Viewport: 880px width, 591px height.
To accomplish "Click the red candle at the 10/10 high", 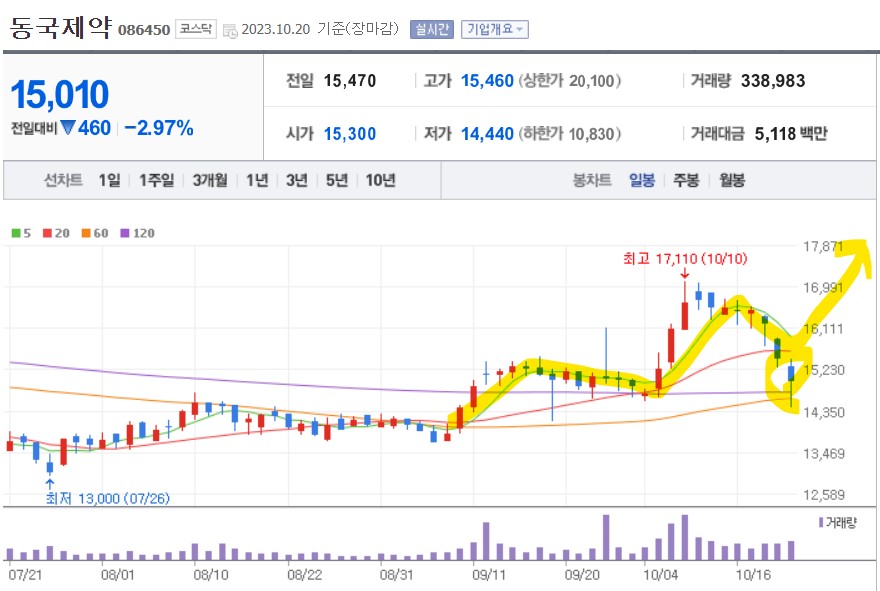I will [685, 315].
